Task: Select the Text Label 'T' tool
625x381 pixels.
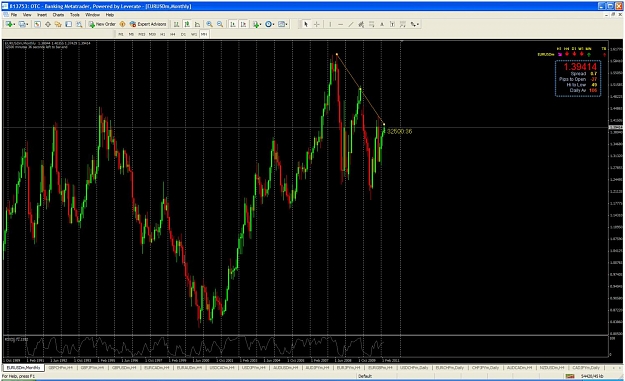Action: coord(392,24)
